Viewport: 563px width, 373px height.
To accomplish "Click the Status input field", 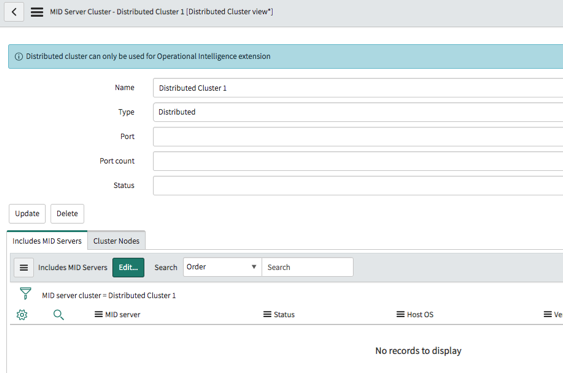I will point(358,186).
